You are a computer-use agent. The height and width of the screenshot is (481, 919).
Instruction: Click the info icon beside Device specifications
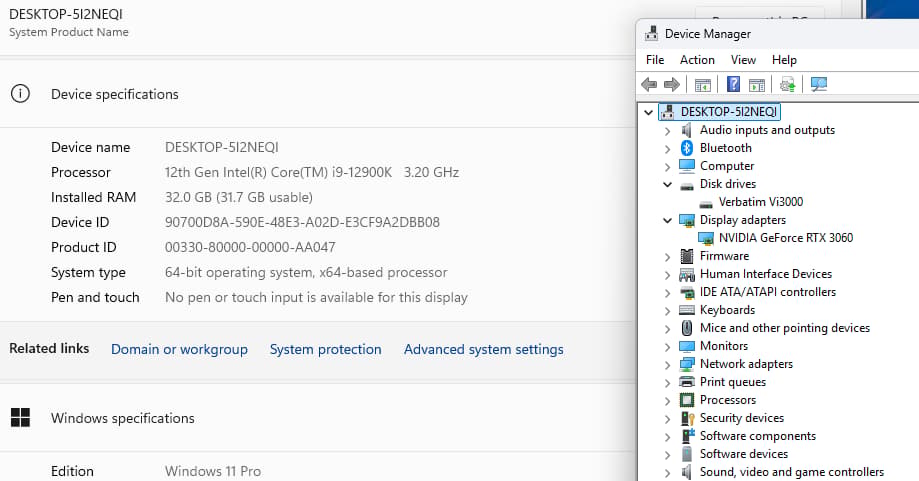21,94
